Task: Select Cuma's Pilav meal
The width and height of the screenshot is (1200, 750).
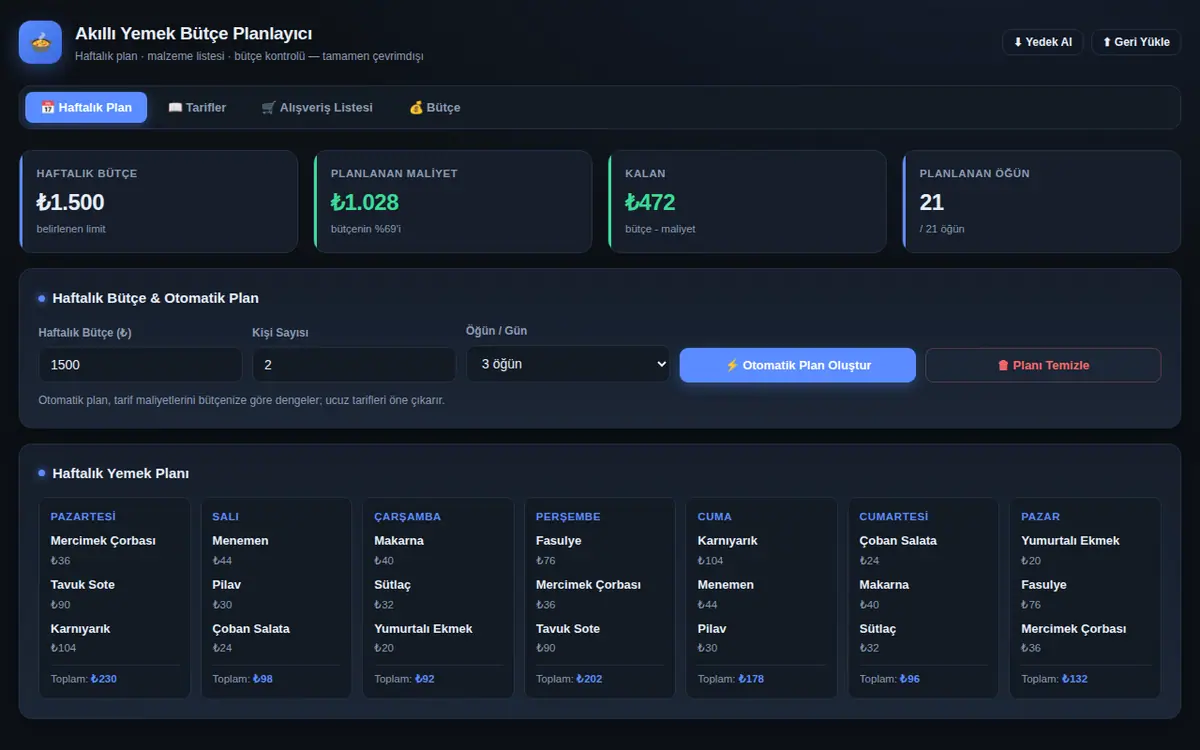Action: [713, 629]
